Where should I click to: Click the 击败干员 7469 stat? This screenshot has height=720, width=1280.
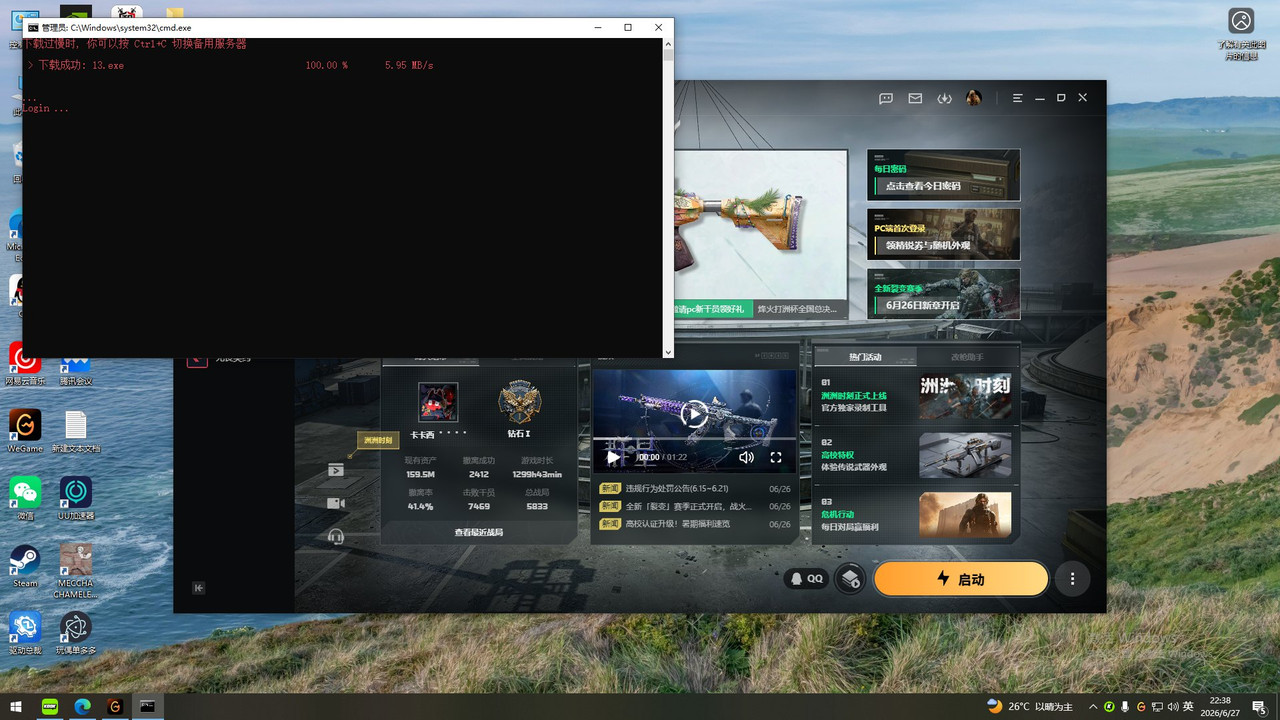click(x=479, y=499)
